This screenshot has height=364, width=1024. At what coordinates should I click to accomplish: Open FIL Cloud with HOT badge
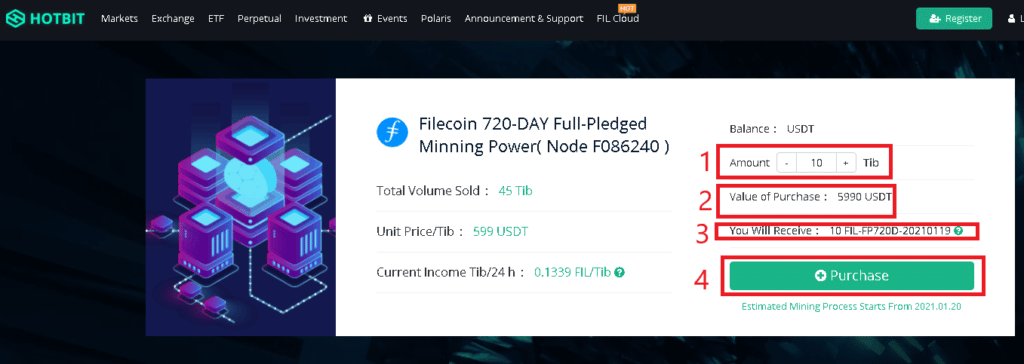click(x=618, y=18)
